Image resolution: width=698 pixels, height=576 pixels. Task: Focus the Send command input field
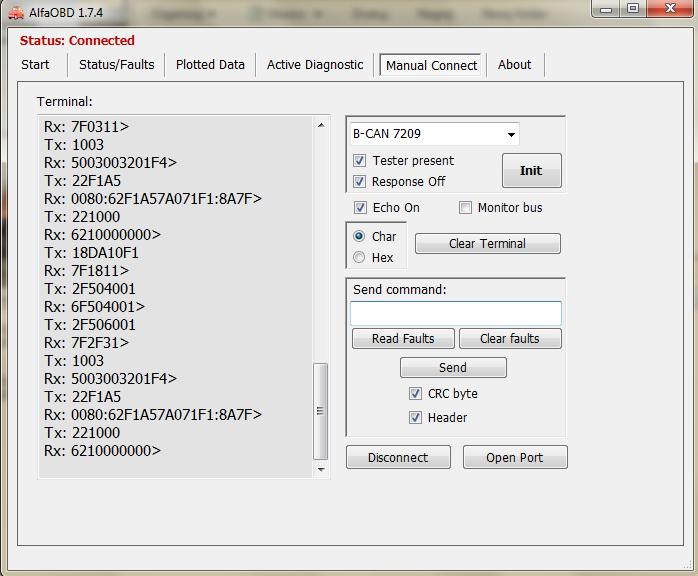(456, 313)
